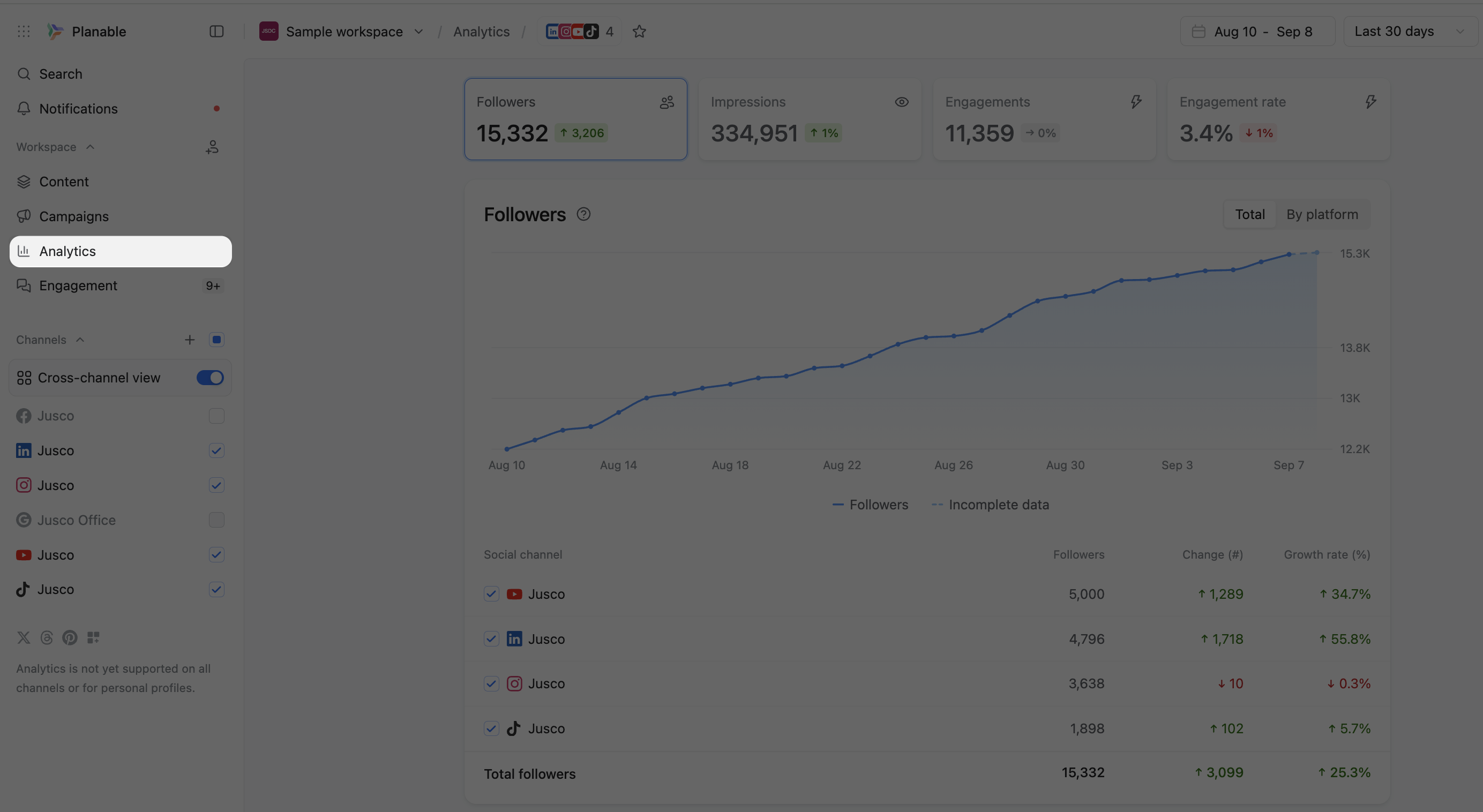Select the Impressions metric card
The height and width of the screenshot is (812, 1483).
click(x=810, y=119)
